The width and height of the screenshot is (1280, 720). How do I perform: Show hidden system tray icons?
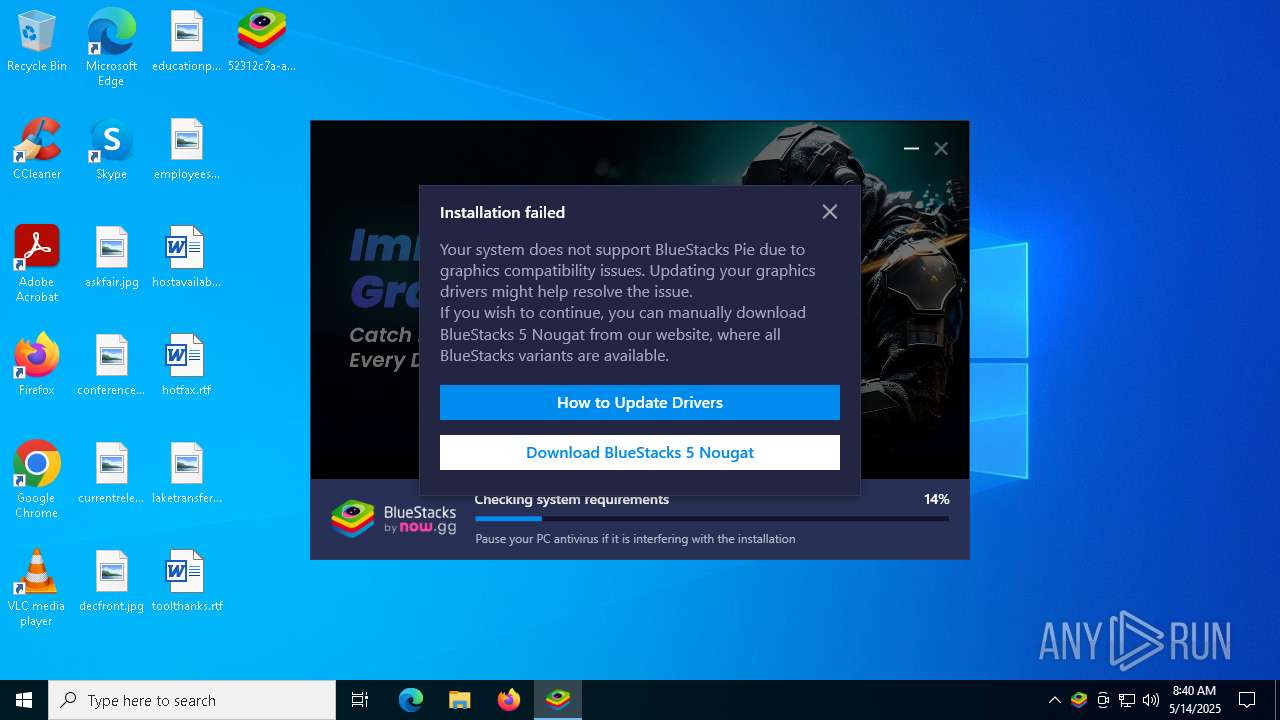[1054, 700]
